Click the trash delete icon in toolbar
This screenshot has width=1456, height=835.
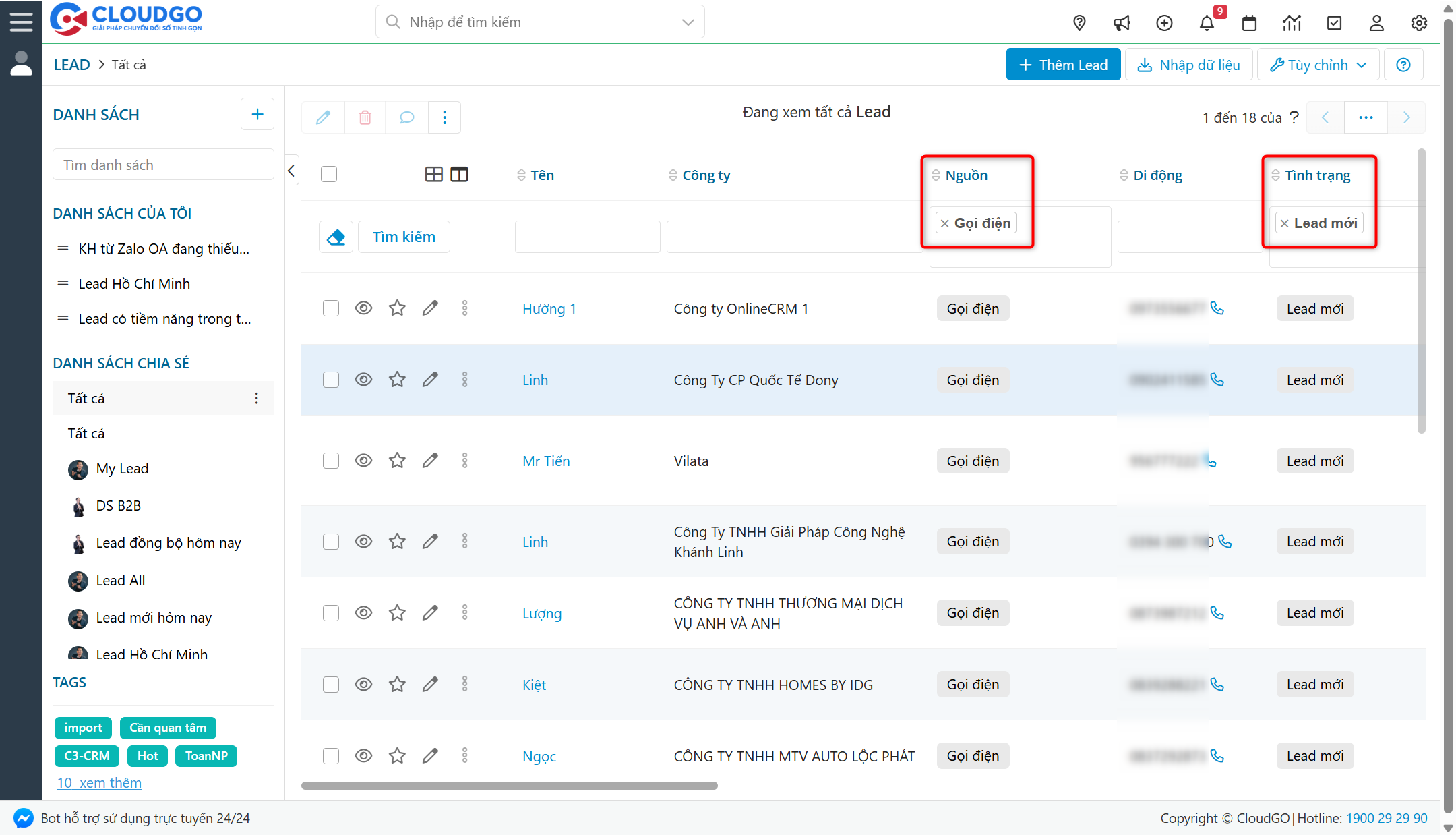(365, 117)
